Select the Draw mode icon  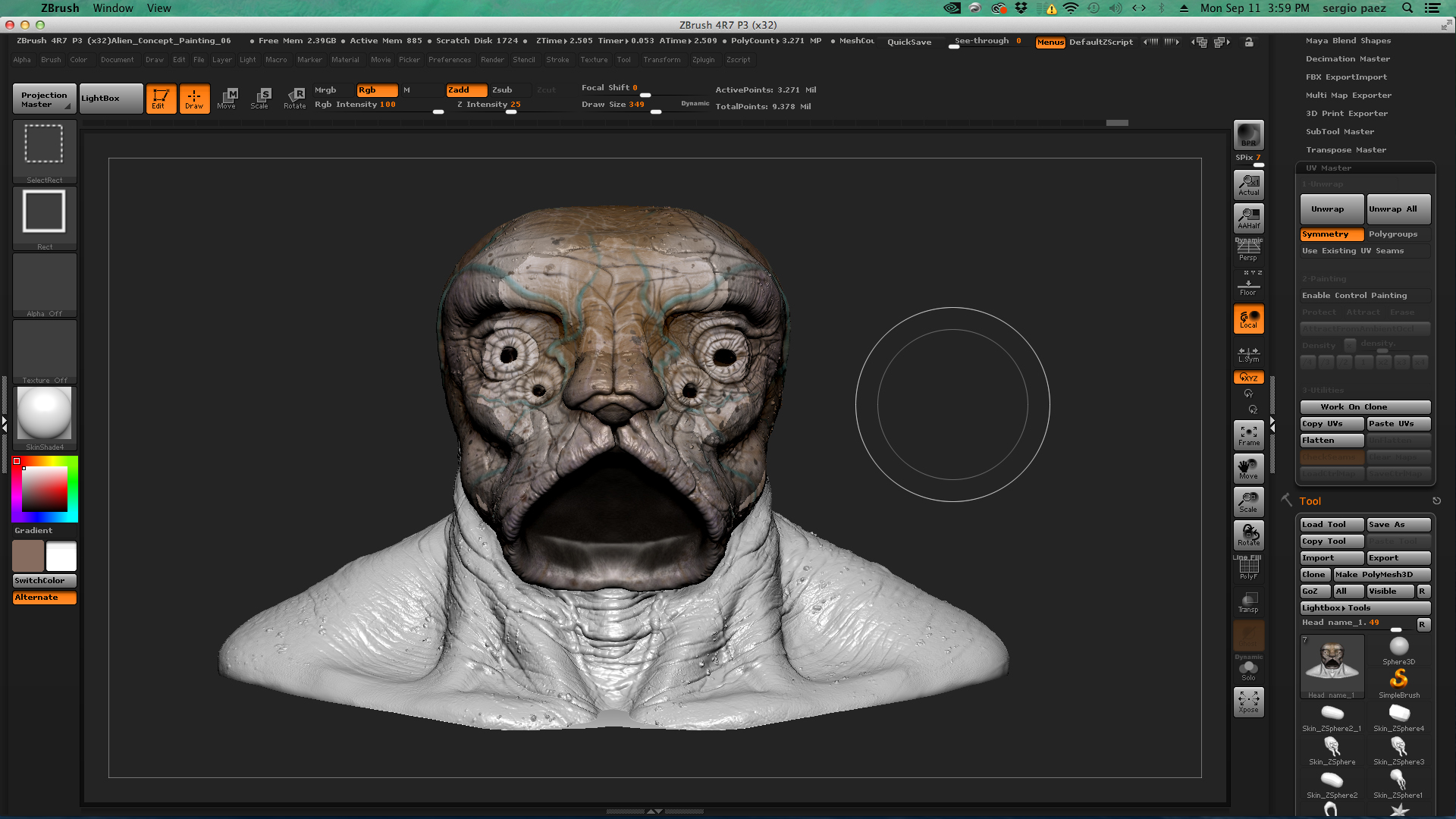[194, 99]
